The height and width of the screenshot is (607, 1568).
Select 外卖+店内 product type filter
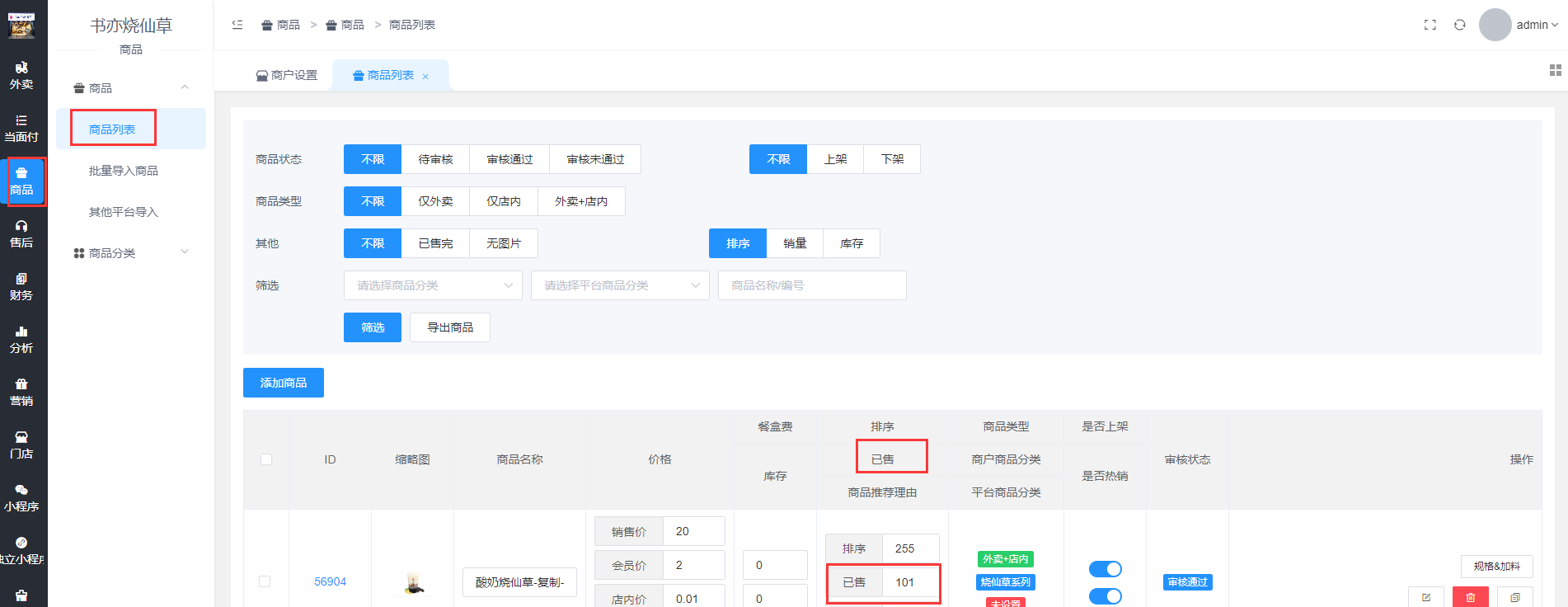581,201
